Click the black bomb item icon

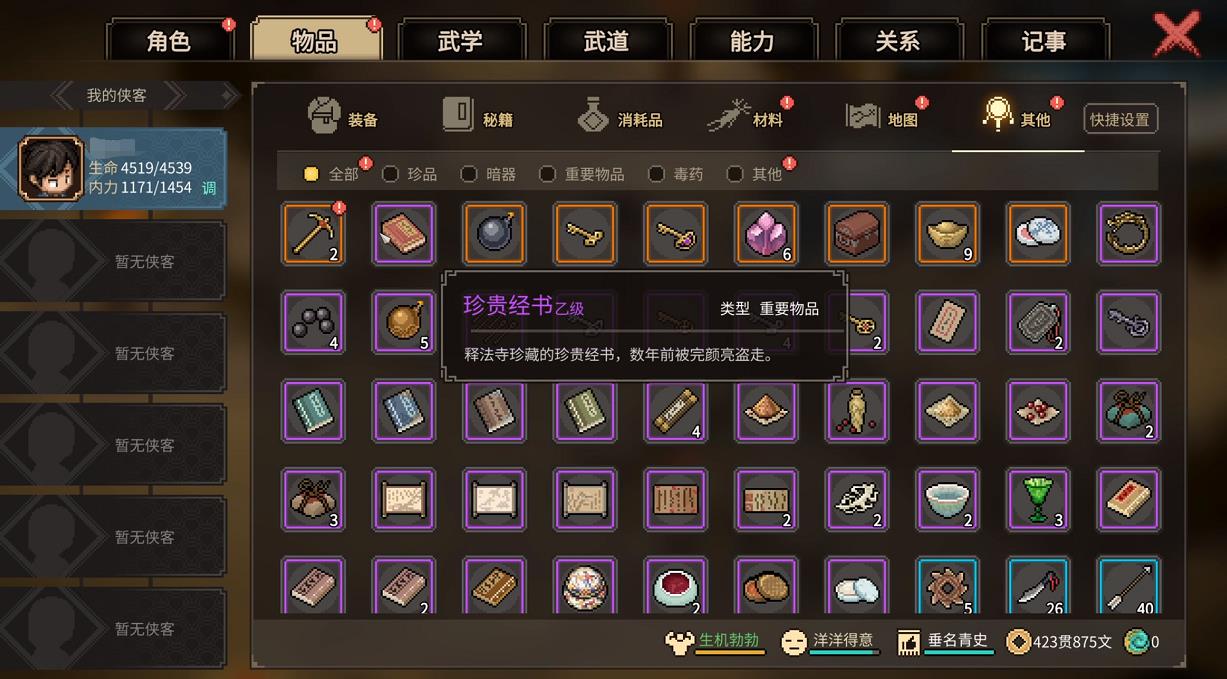(x=494, y=233)
